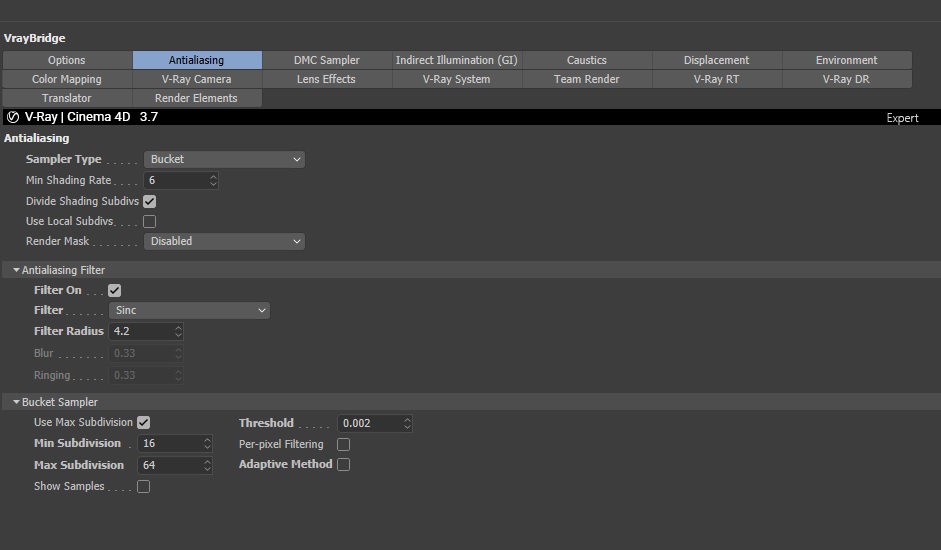The width and height of the screenshot is (941, 550).
Task: Click the Expert mode label
Action: click(902, 118)
